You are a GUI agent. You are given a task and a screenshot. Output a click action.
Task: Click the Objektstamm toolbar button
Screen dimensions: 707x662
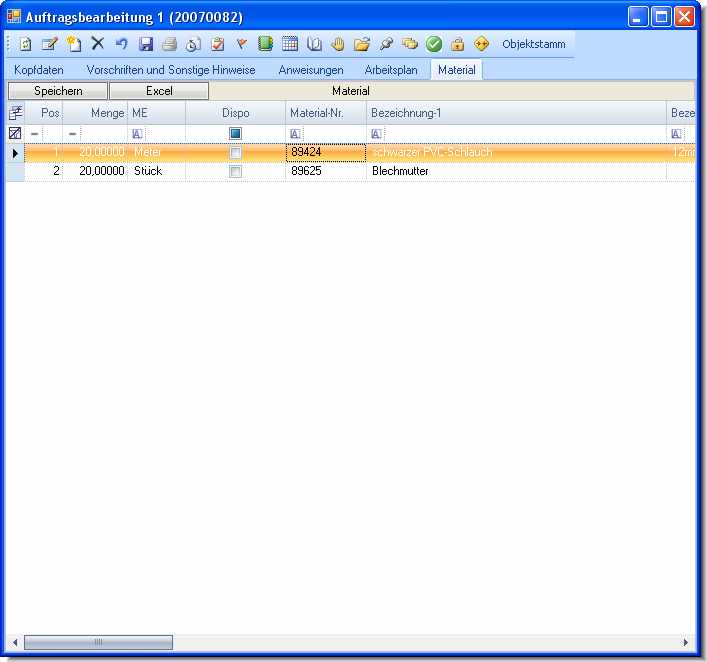[x=534, y=44]
